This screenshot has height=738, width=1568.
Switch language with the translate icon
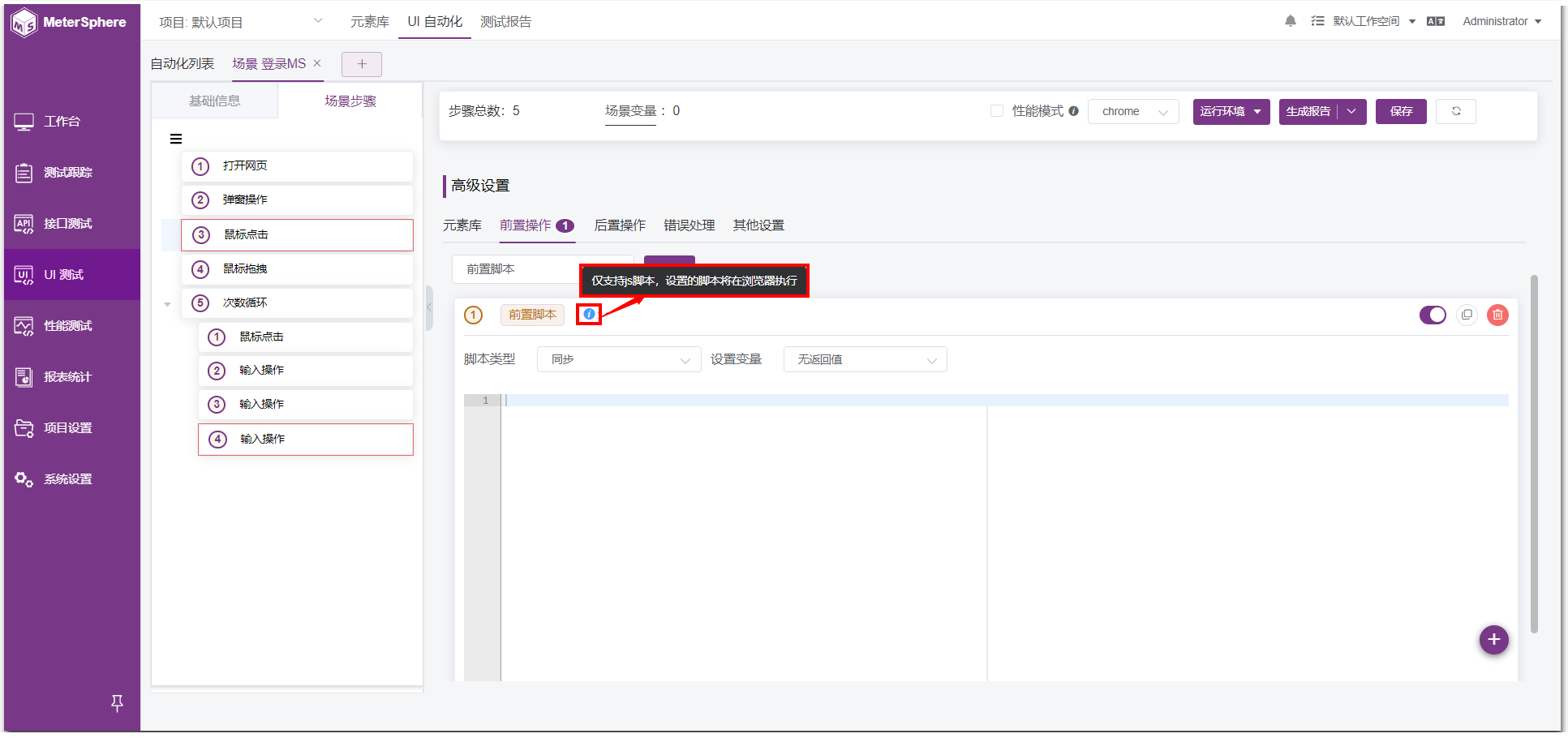coord(1436,21)
